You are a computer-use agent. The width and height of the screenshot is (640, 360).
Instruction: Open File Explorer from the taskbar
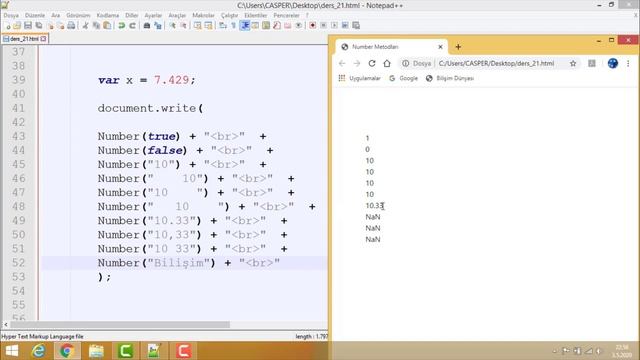click(96, 351)
